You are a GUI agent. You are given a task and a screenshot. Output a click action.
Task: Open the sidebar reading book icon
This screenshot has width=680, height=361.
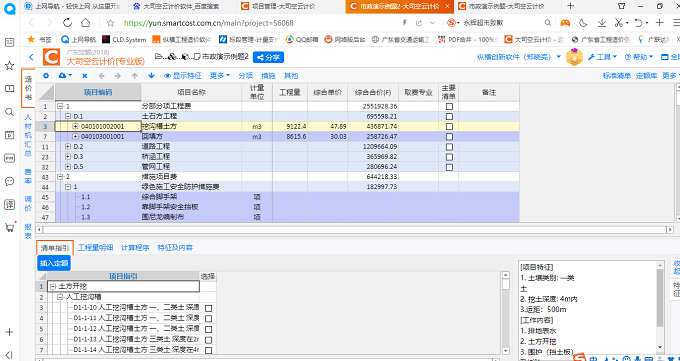9,89
